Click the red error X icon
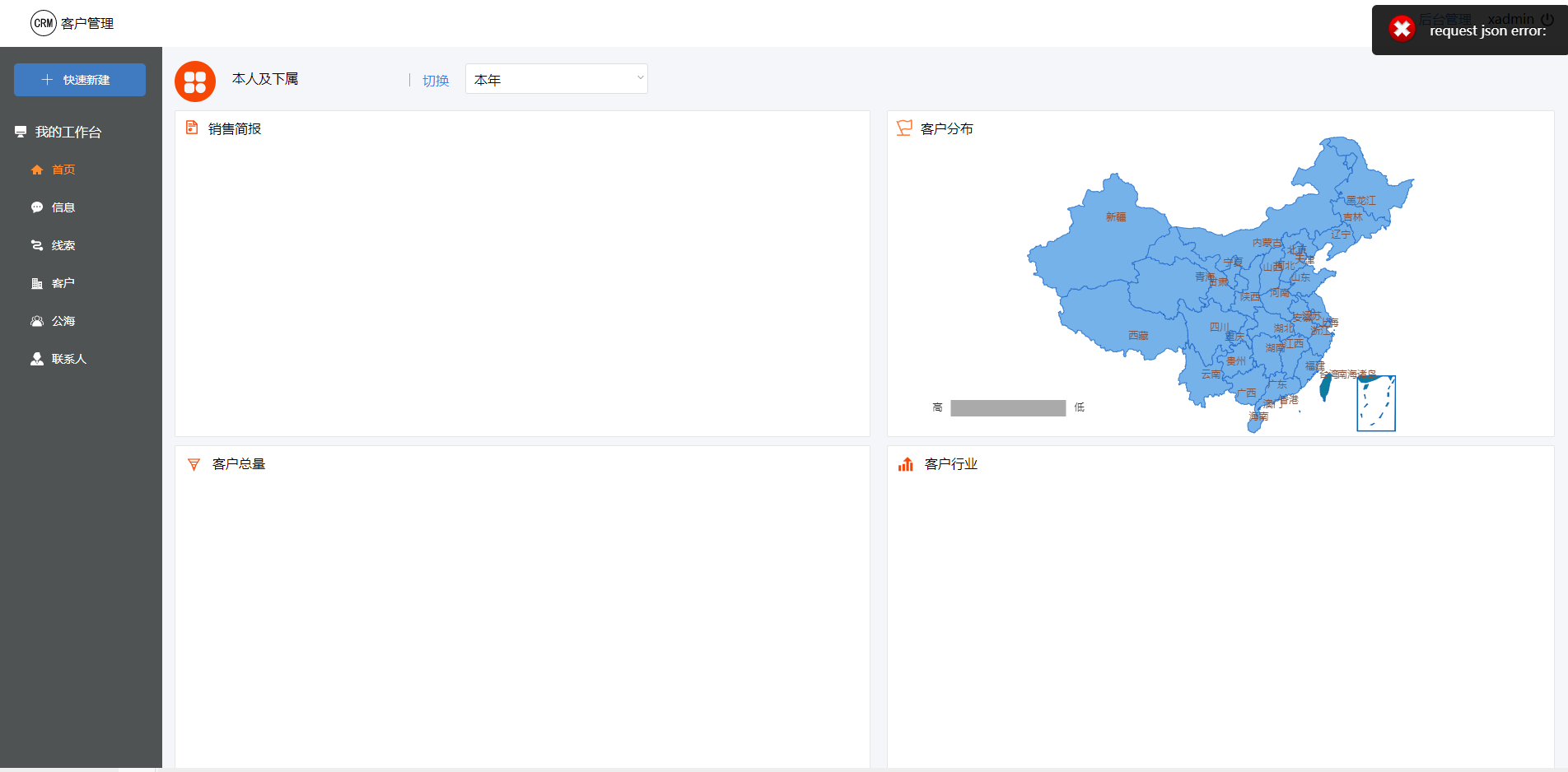 tap(1402, 29)
